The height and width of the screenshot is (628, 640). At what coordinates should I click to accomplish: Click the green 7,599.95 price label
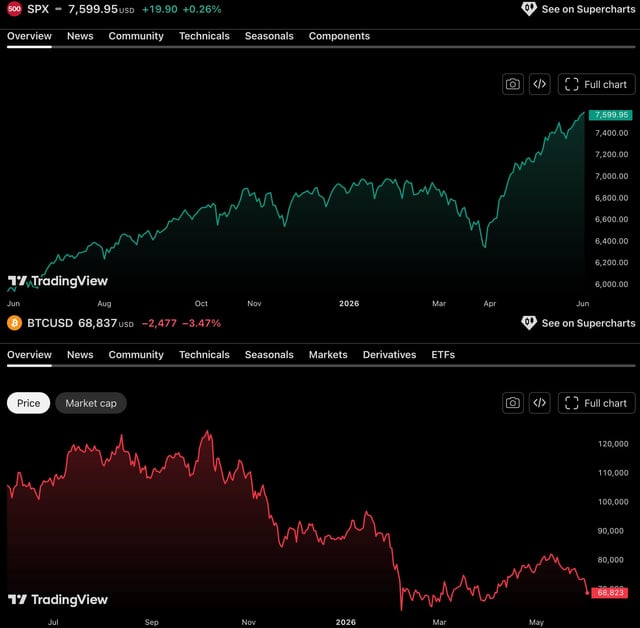[611, 115]
